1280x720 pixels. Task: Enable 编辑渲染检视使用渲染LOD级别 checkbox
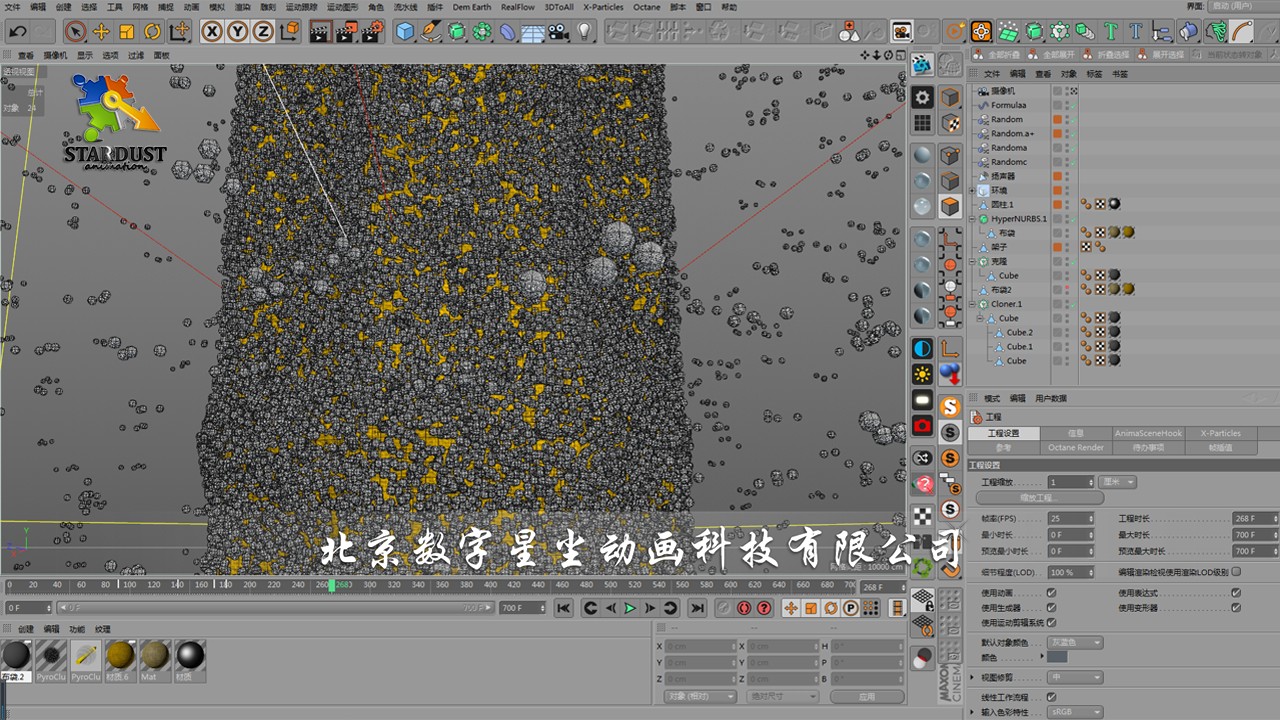[1237, 572]
